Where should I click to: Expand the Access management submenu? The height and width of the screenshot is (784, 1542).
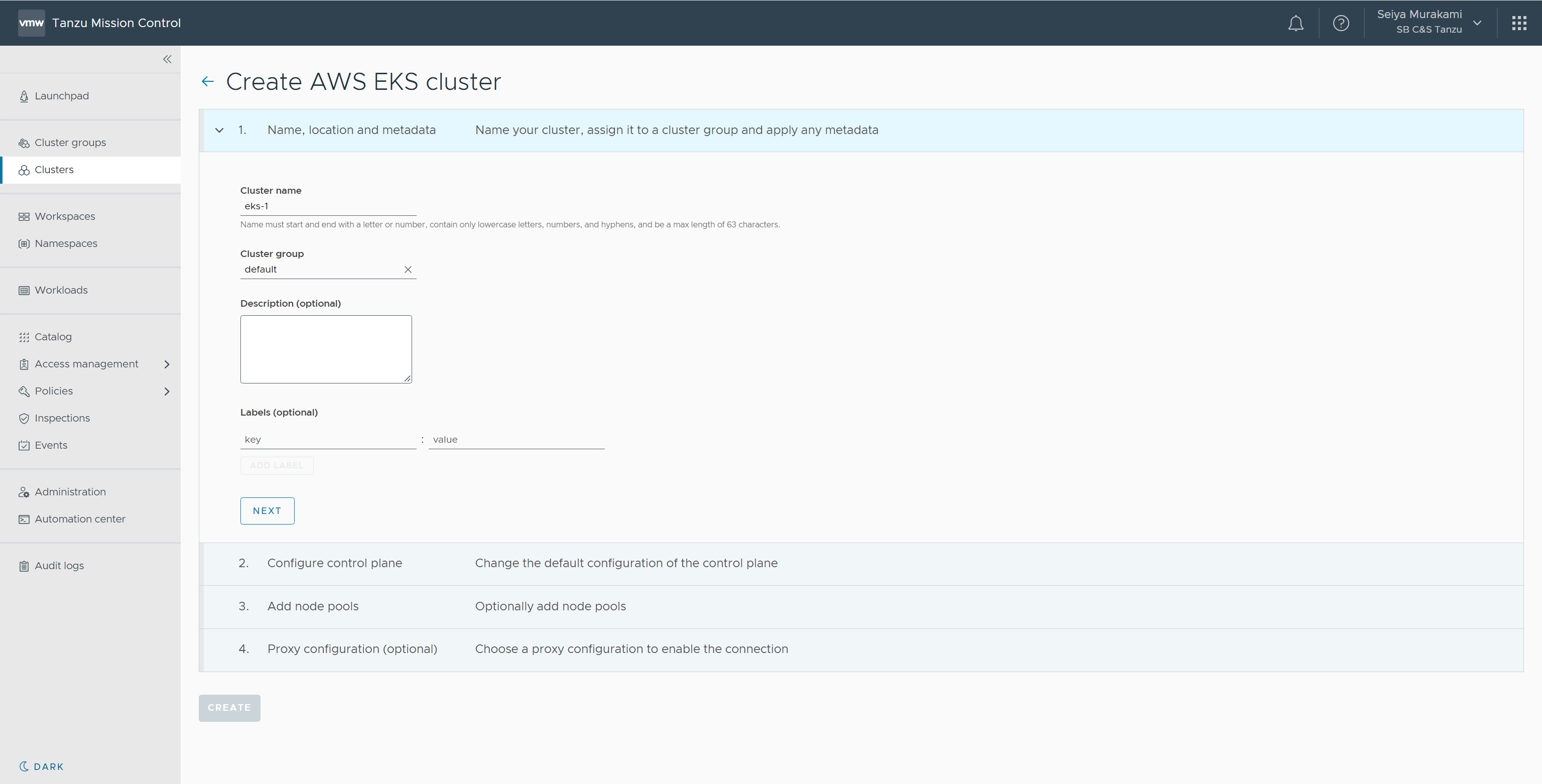(x=167, y=364)
